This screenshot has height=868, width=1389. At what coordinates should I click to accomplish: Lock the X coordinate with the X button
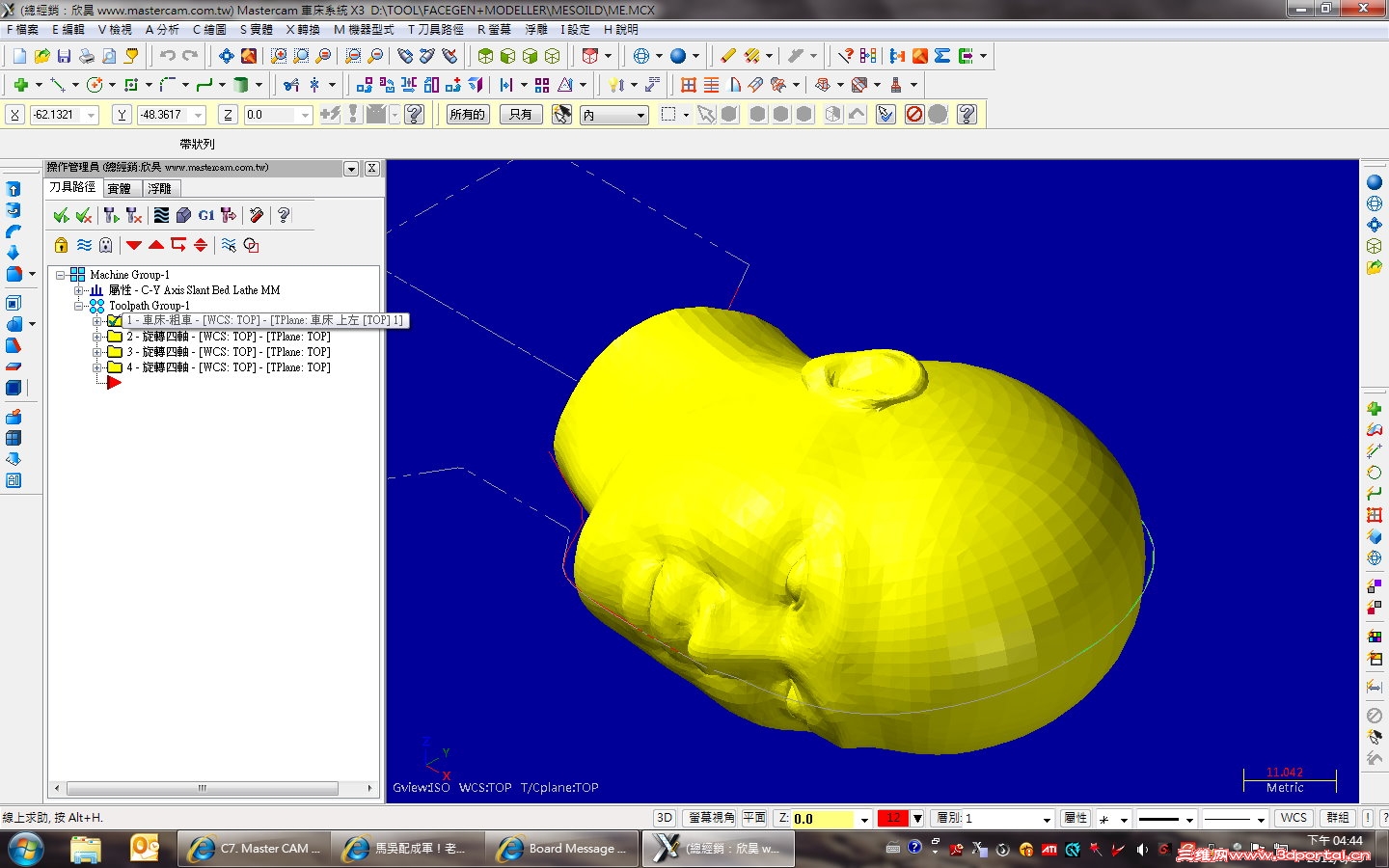tap(14, 115)
